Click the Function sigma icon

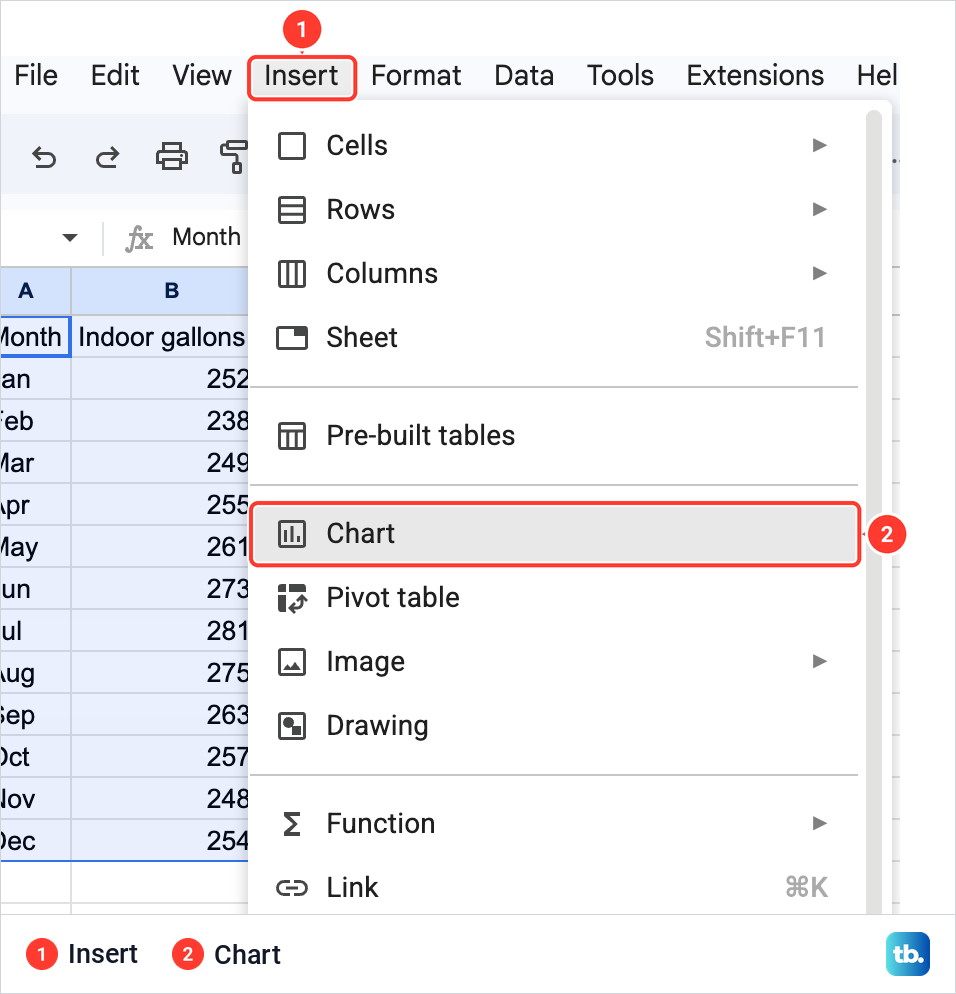[x=292, y=824]
